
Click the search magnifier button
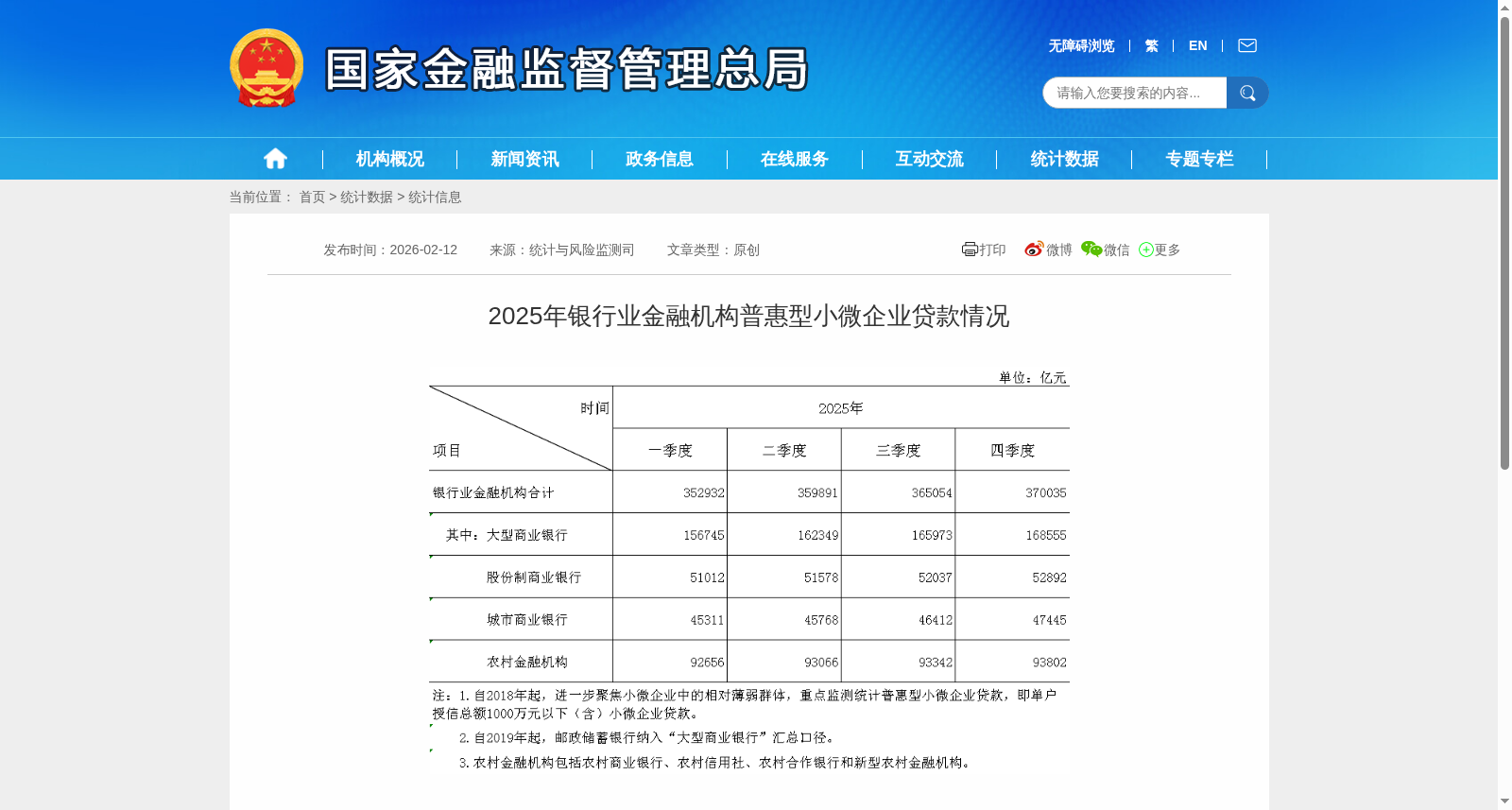click(1247, 93)
